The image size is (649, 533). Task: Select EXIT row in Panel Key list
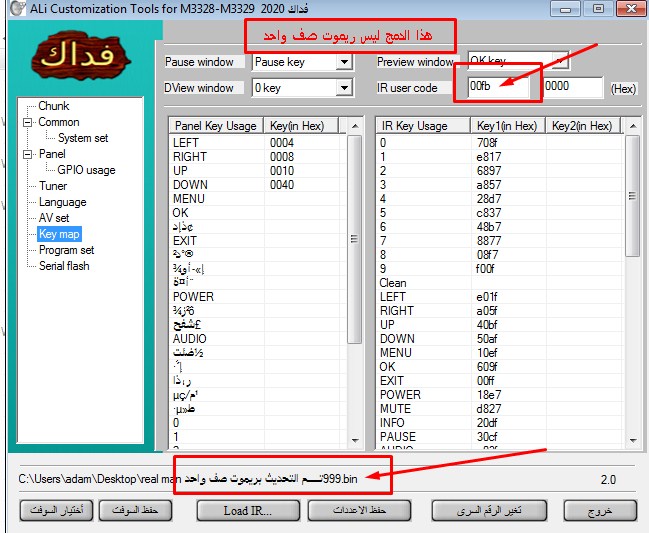click(x=257, y=241)
